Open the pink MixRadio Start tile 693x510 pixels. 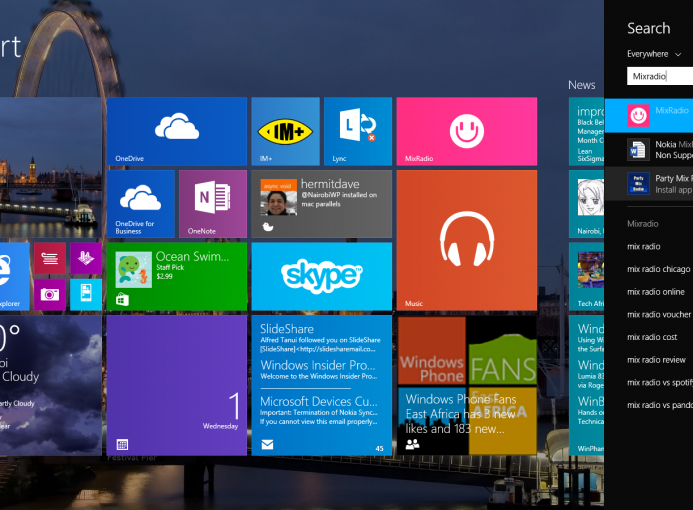pyautogui.click(x=467, y=131)
